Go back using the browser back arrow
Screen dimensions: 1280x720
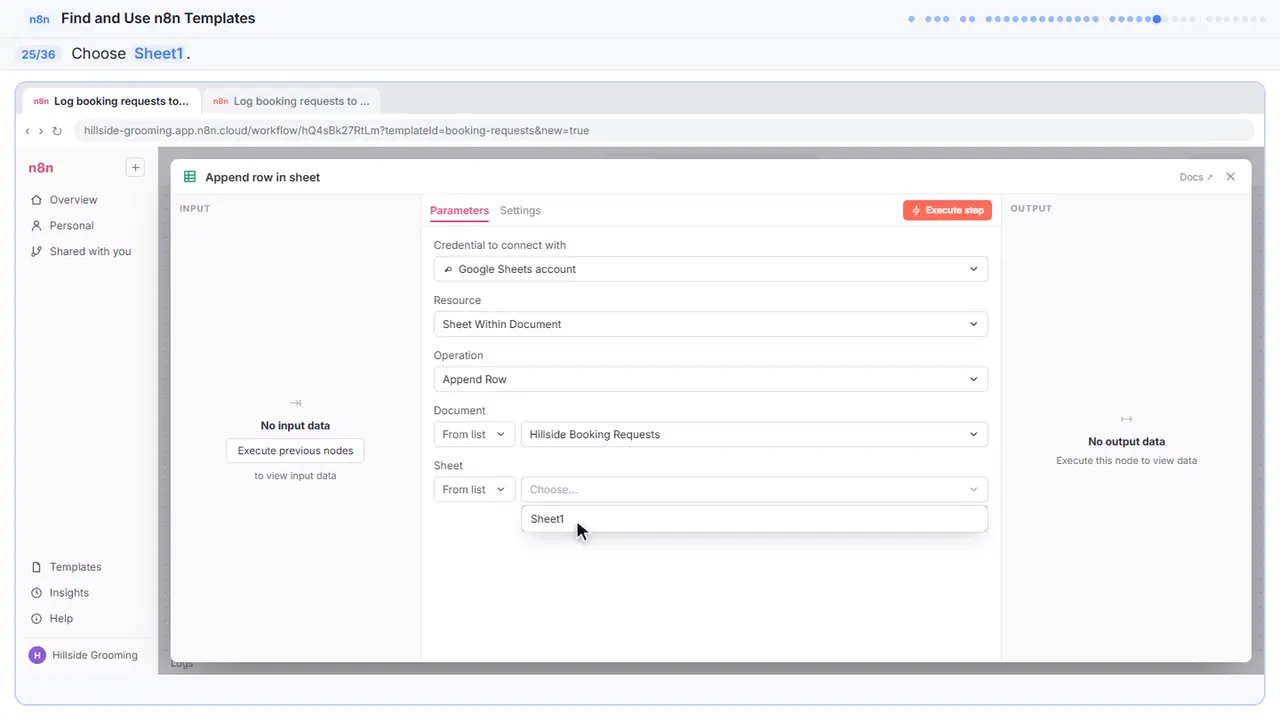pyautogui.click(x=28, y=131)
